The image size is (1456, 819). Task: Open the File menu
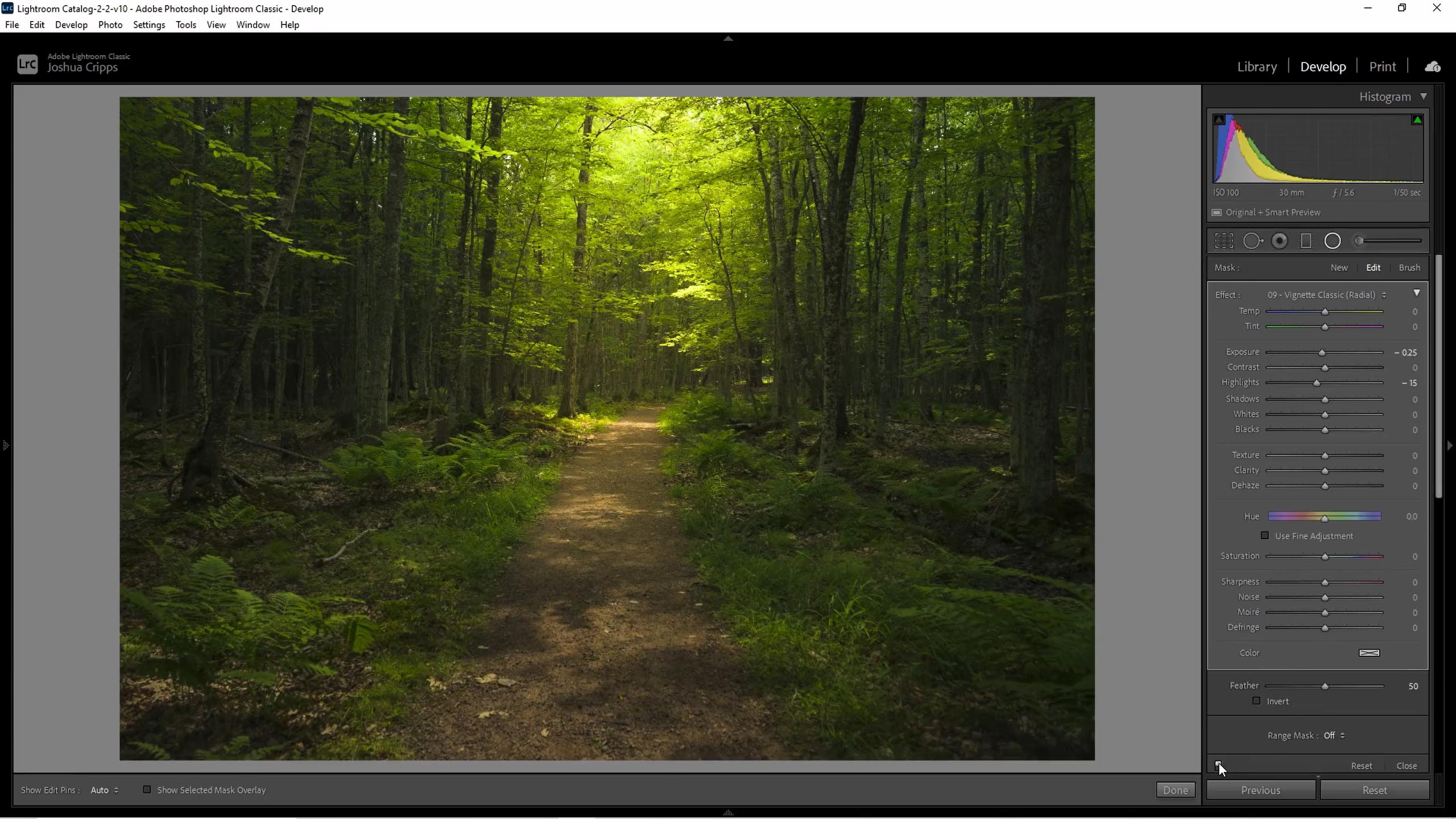(12, 25)
